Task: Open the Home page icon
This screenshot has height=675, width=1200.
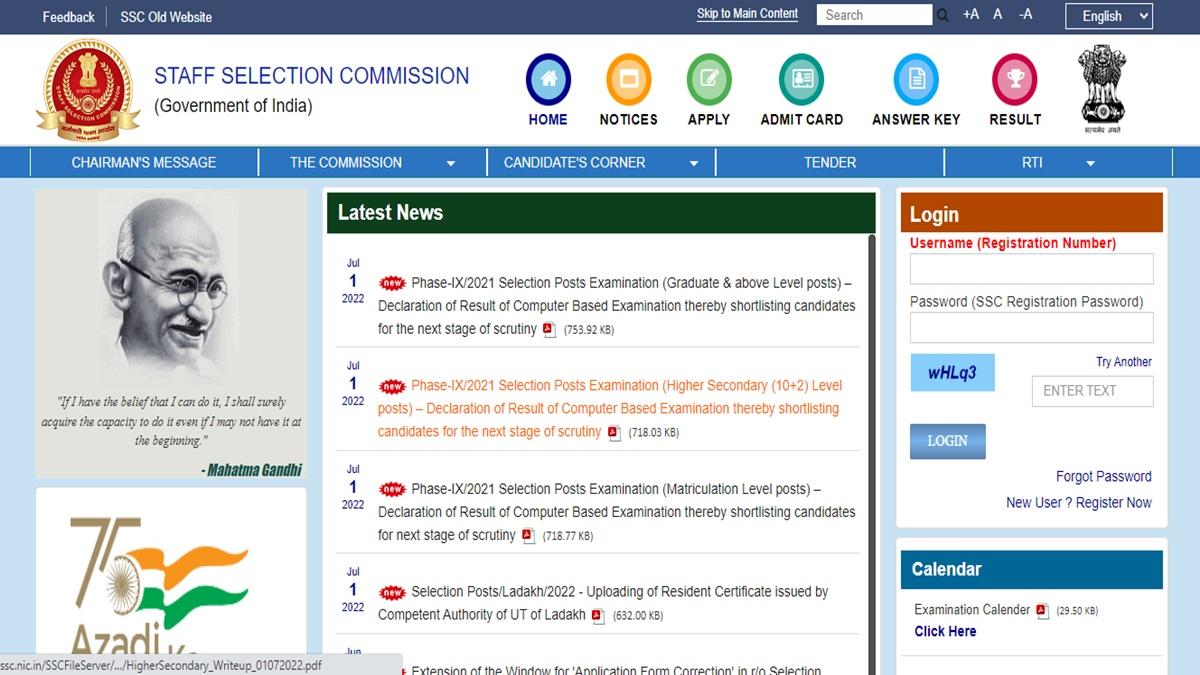Action: pyautogui.click(x=547, y=77)
